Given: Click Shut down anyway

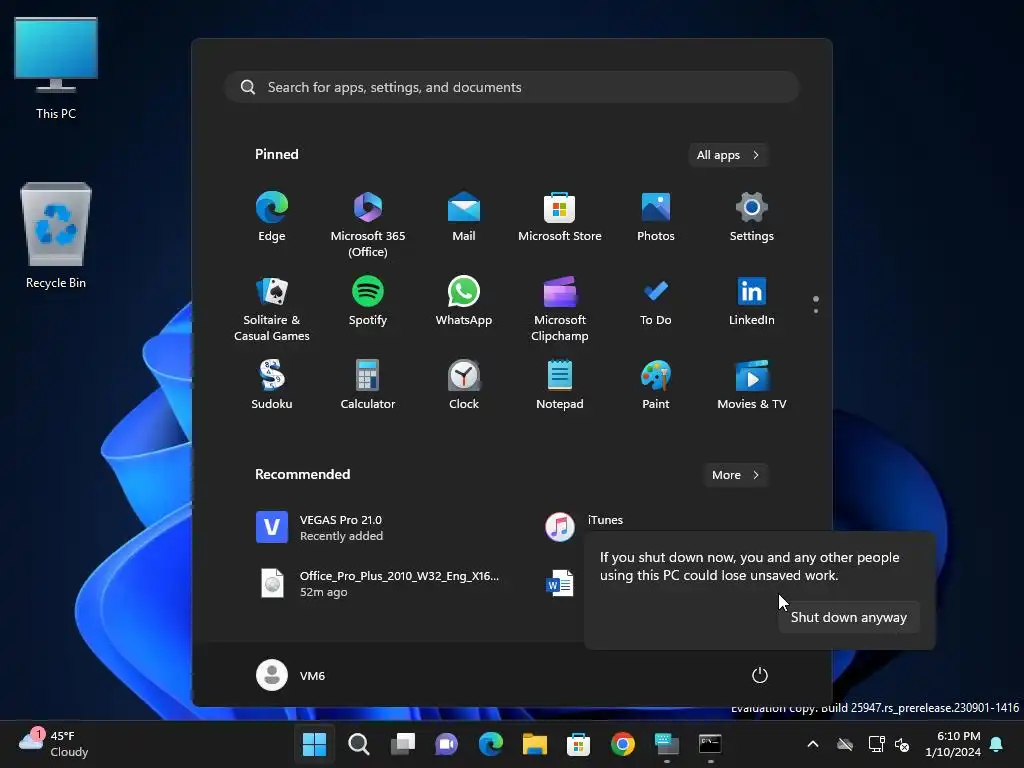Looking at the screenshot, I should click(x=848, y=617).
